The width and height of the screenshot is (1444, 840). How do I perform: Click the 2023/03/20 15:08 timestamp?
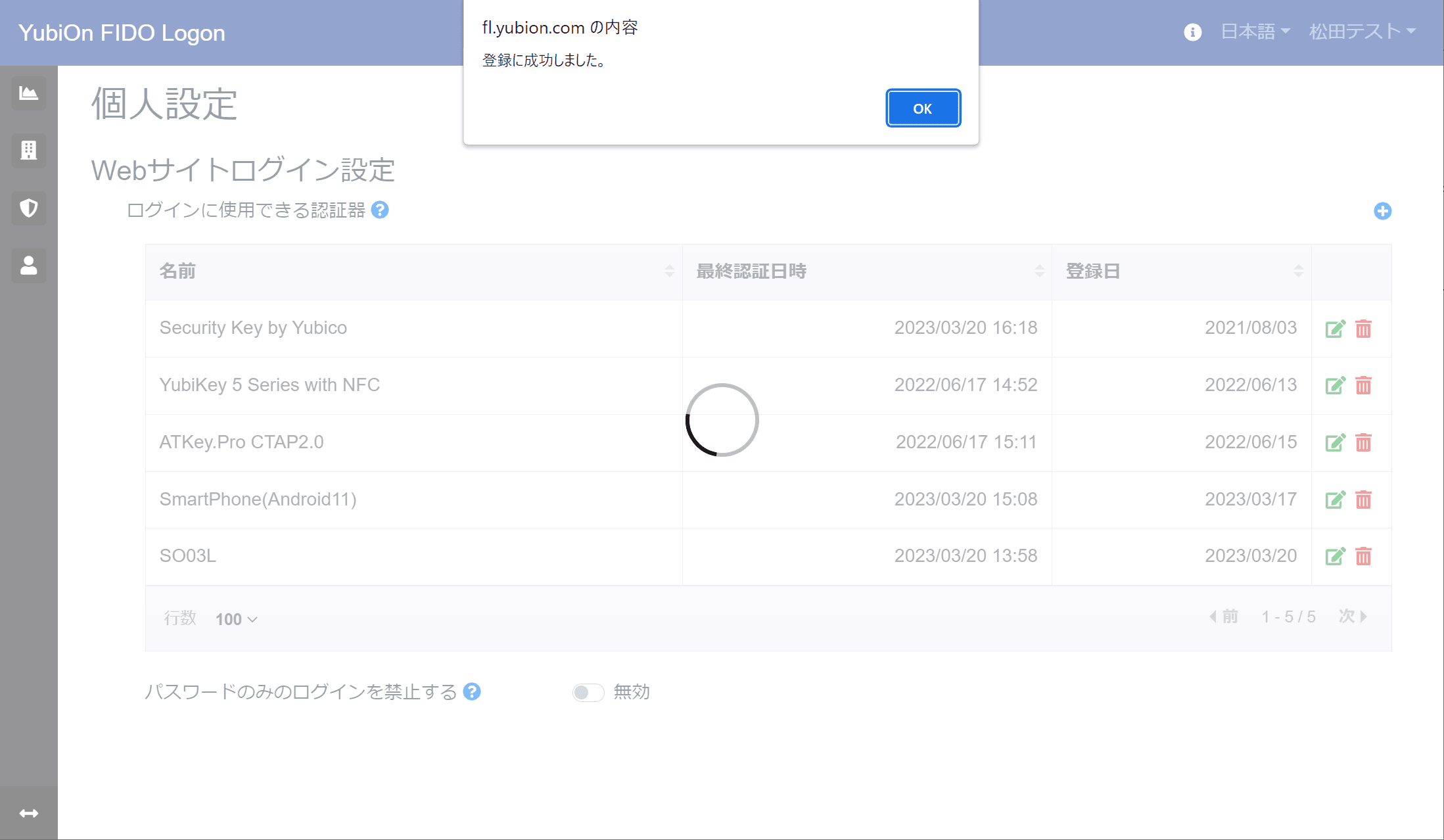tap(966, 500)
